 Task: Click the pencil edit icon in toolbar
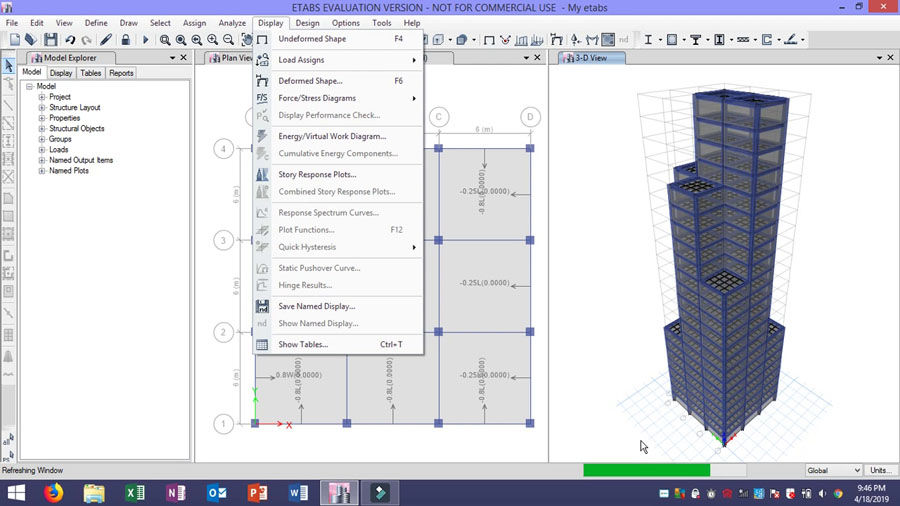[106, 40]
